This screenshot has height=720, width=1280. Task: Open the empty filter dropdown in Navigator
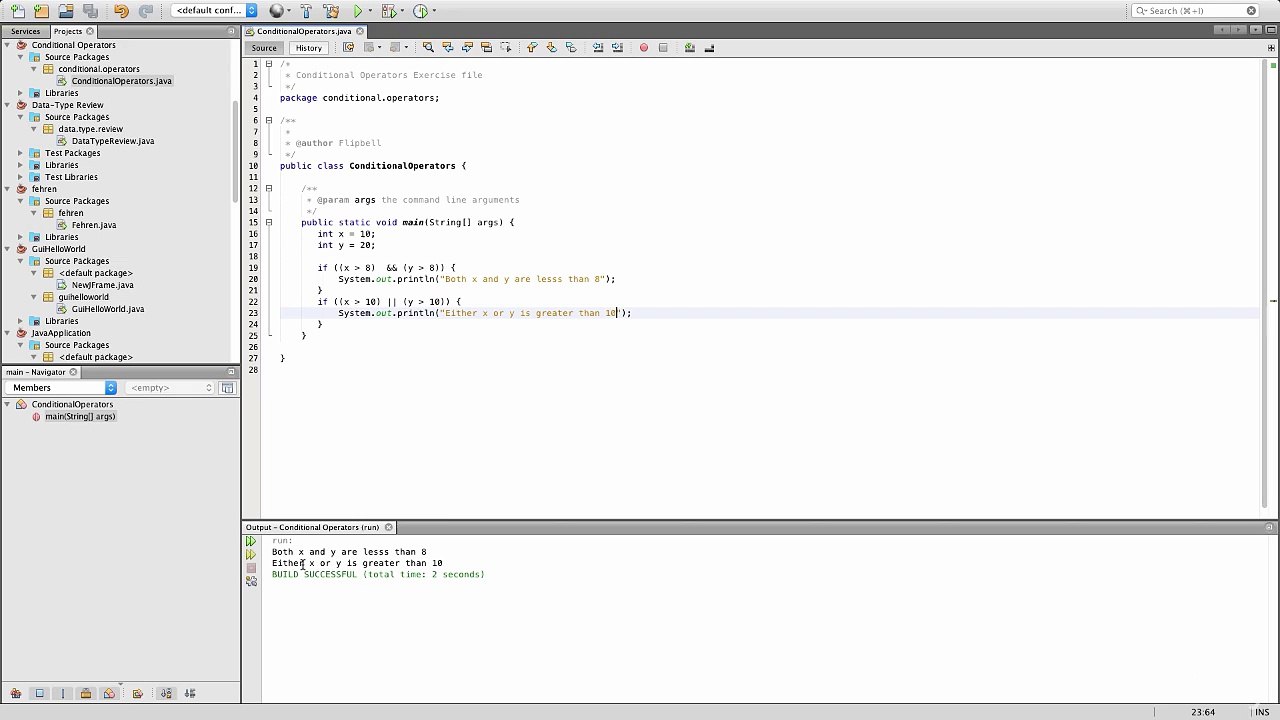tap(169, 388)
